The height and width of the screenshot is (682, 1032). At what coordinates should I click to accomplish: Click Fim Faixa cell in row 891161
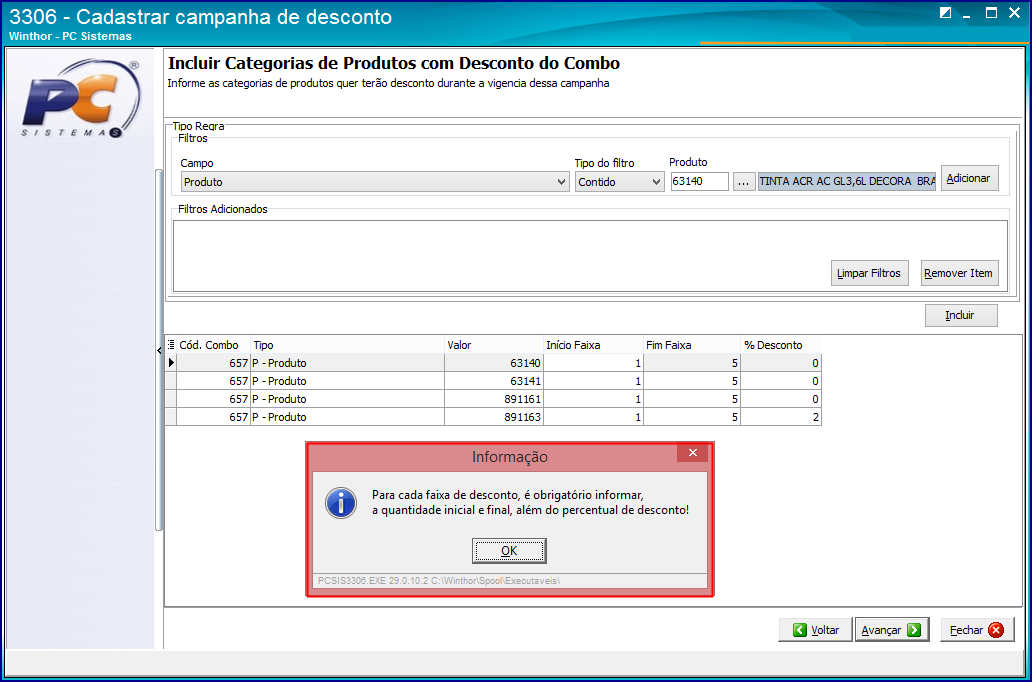click(x=692, y=399)
